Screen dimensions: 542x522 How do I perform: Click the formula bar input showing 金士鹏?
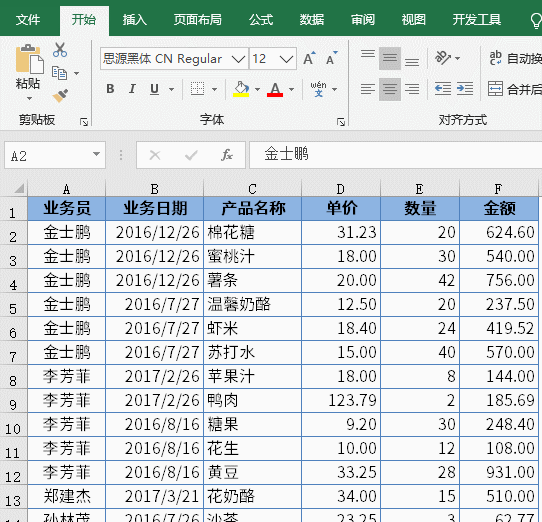pyautogui.click(x=395, y=155)
